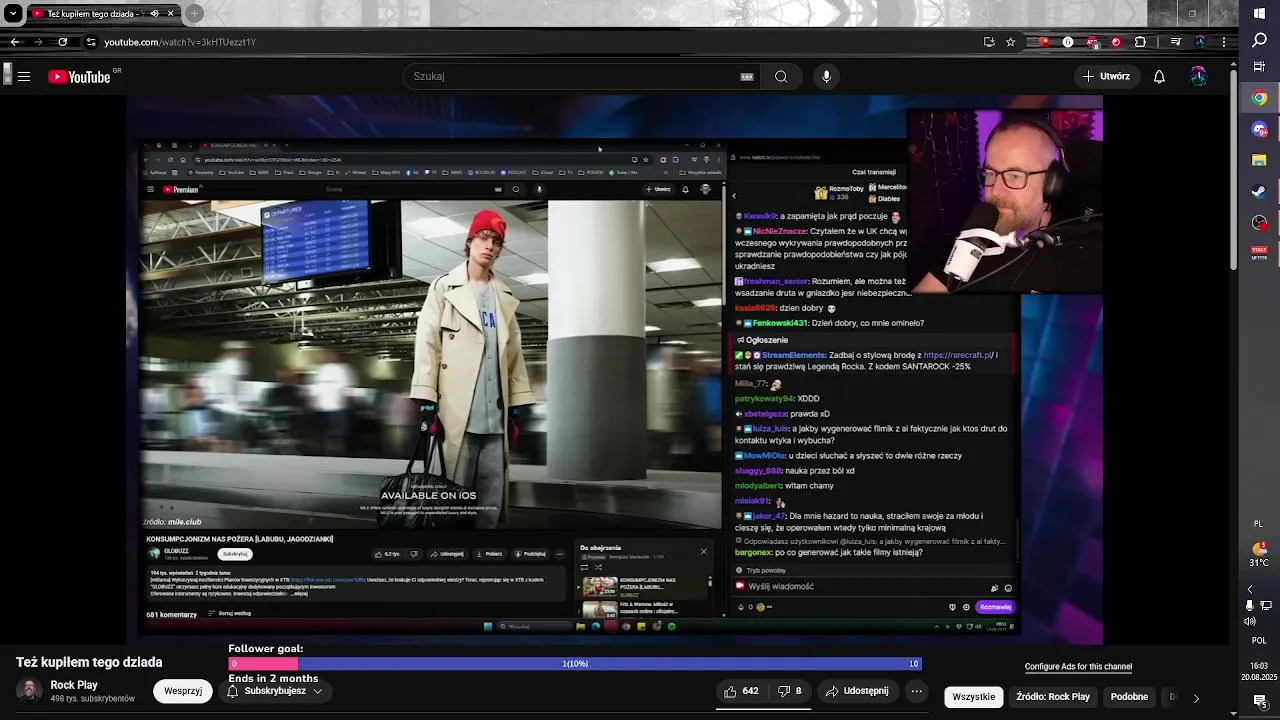The image size is (1280, 720).
Task: Open the weather widget showing 31°C
Action: click(1259, 555)
